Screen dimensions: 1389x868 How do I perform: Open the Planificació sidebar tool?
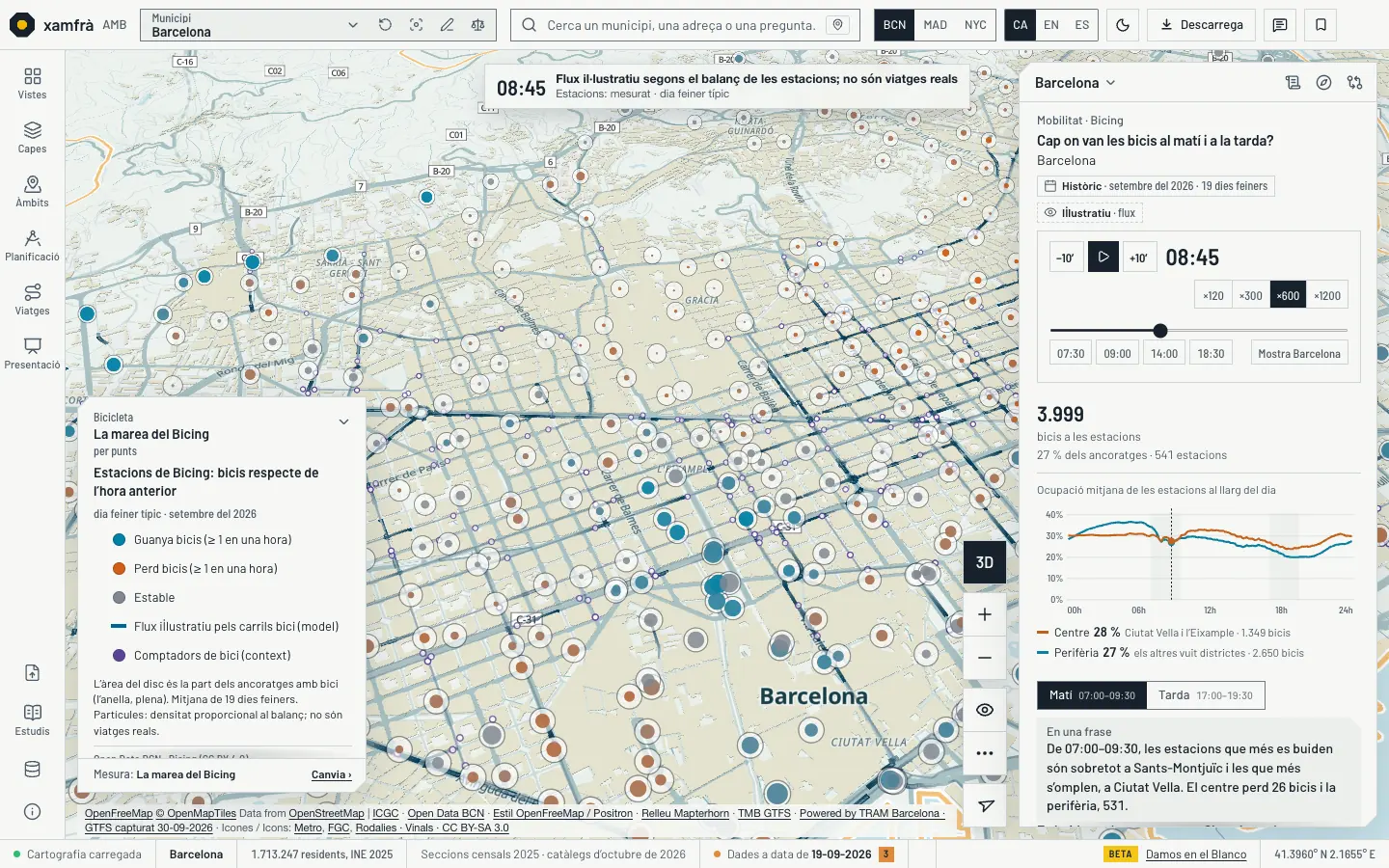click(32, 245)
